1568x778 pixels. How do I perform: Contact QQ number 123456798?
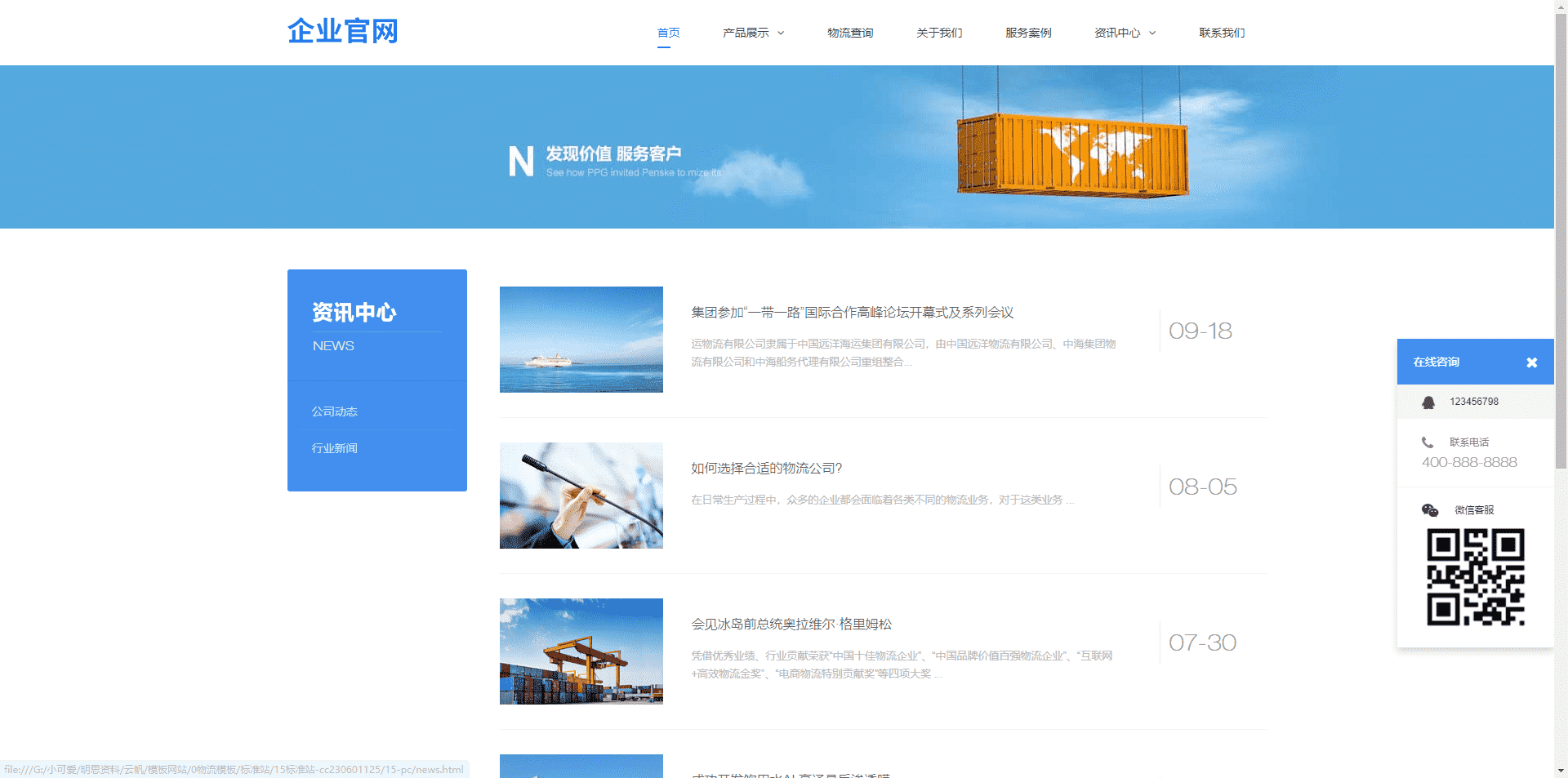click(1474, 402)
